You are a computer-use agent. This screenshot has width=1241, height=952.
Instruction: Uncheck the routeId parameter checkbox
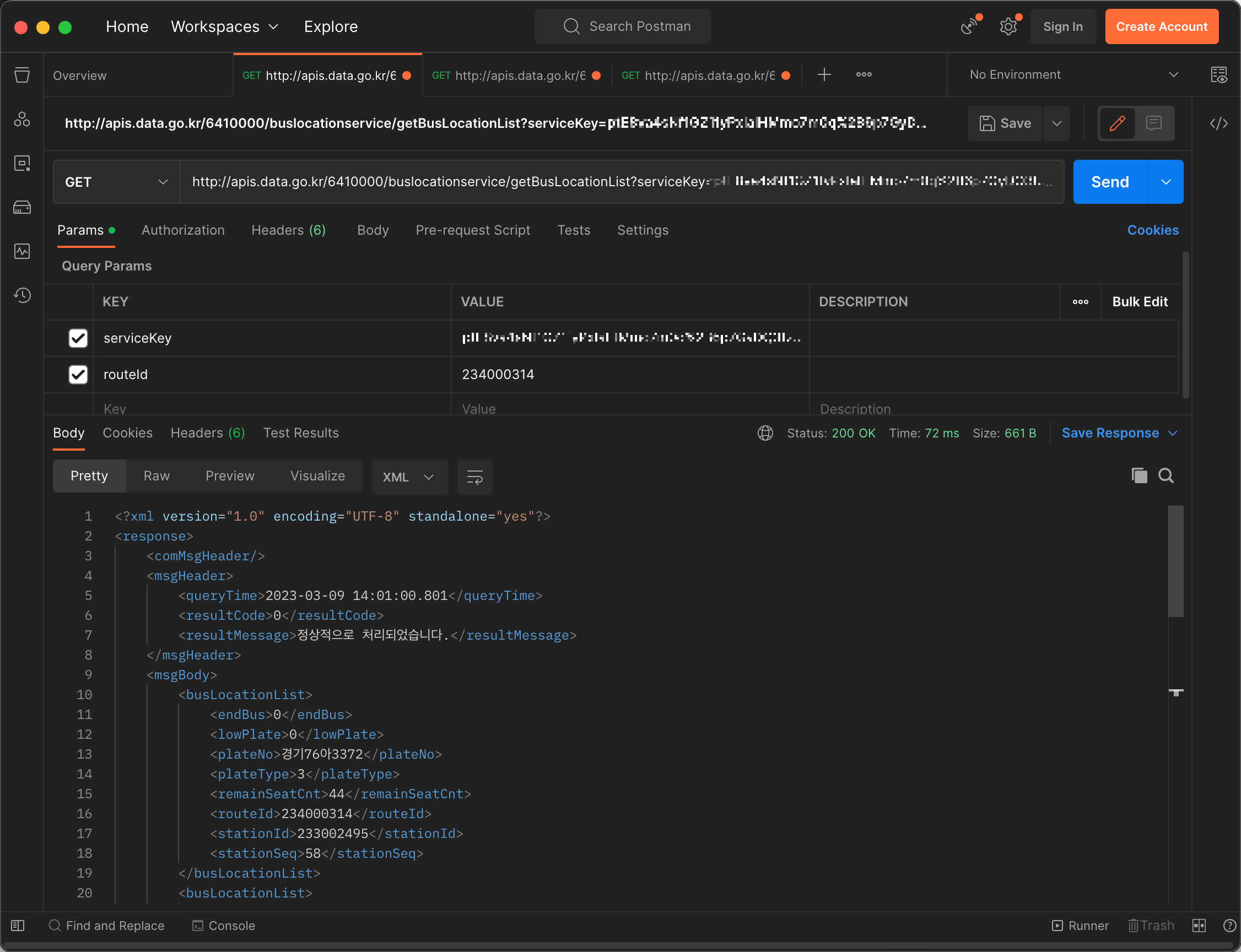tap(78, 375)
